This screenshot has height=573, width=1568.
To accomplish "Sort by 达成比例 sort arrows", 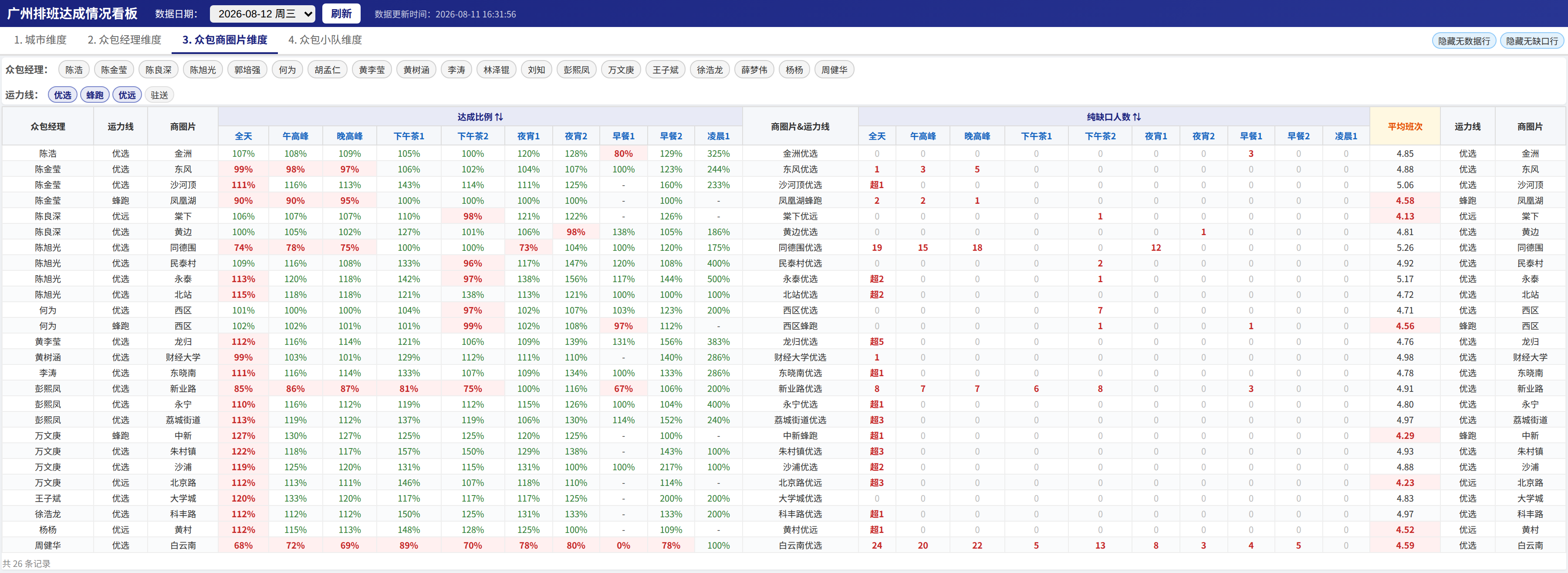I will pyautogui.click(x=499, y=117).
